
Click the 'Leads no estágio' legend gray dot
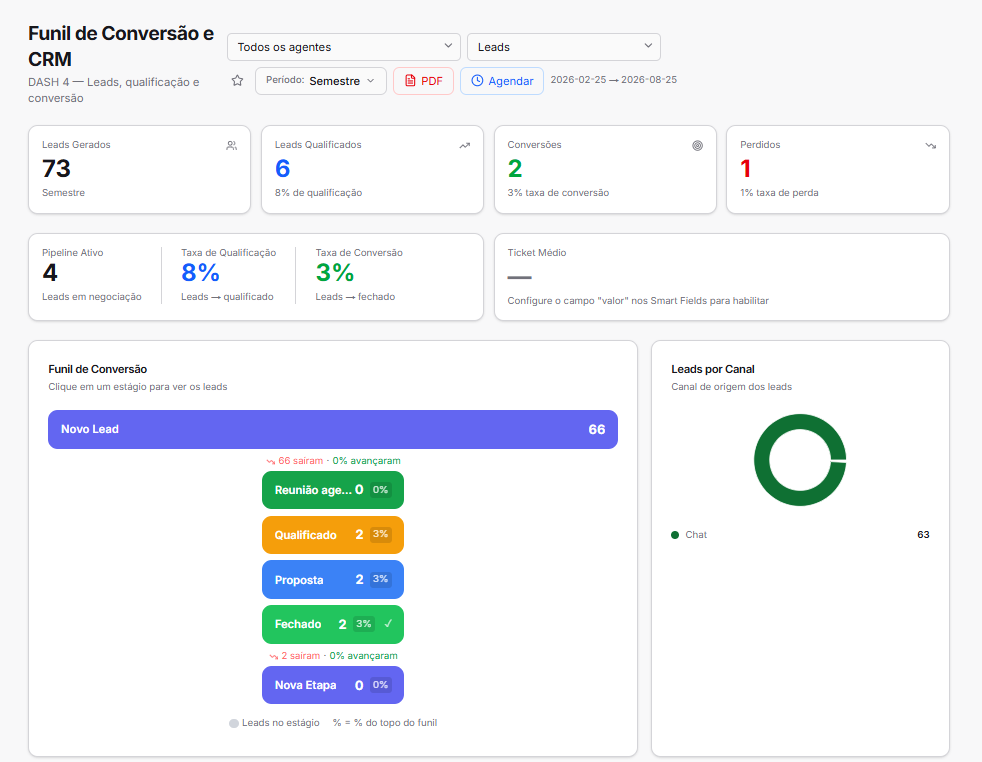coord(234,723)
